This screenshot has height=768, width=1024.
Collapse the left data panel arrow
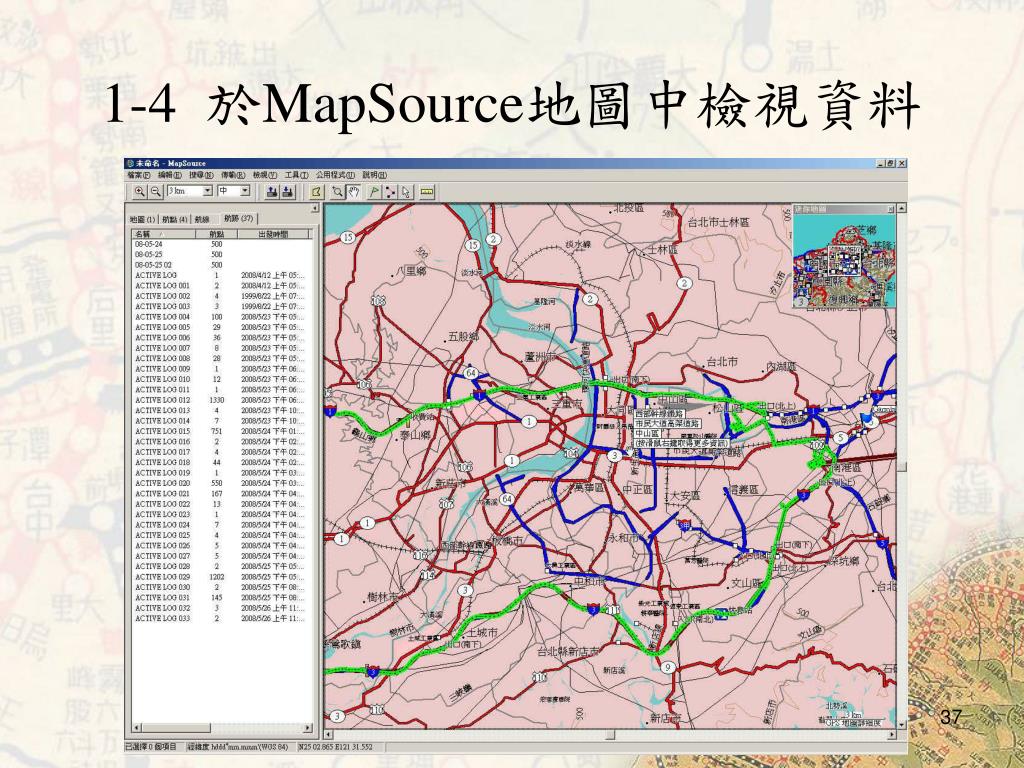[x=315, y=208]
